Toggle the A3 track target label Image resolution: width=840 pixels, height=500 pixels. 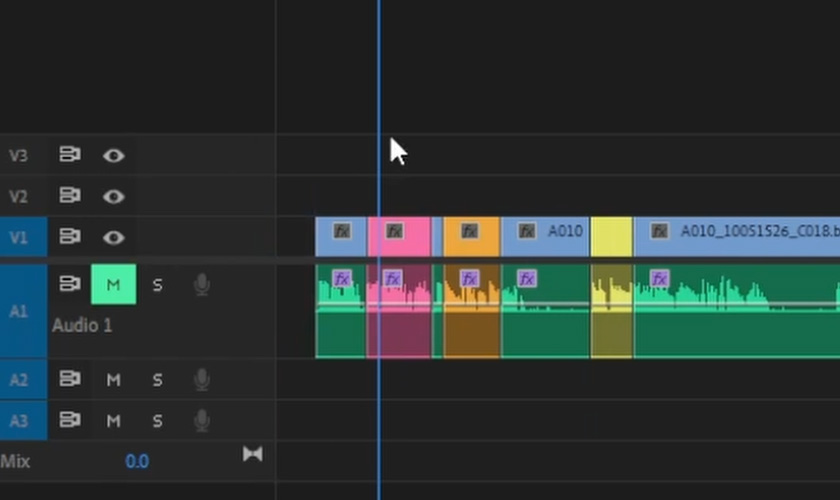[x=24, y=421]
